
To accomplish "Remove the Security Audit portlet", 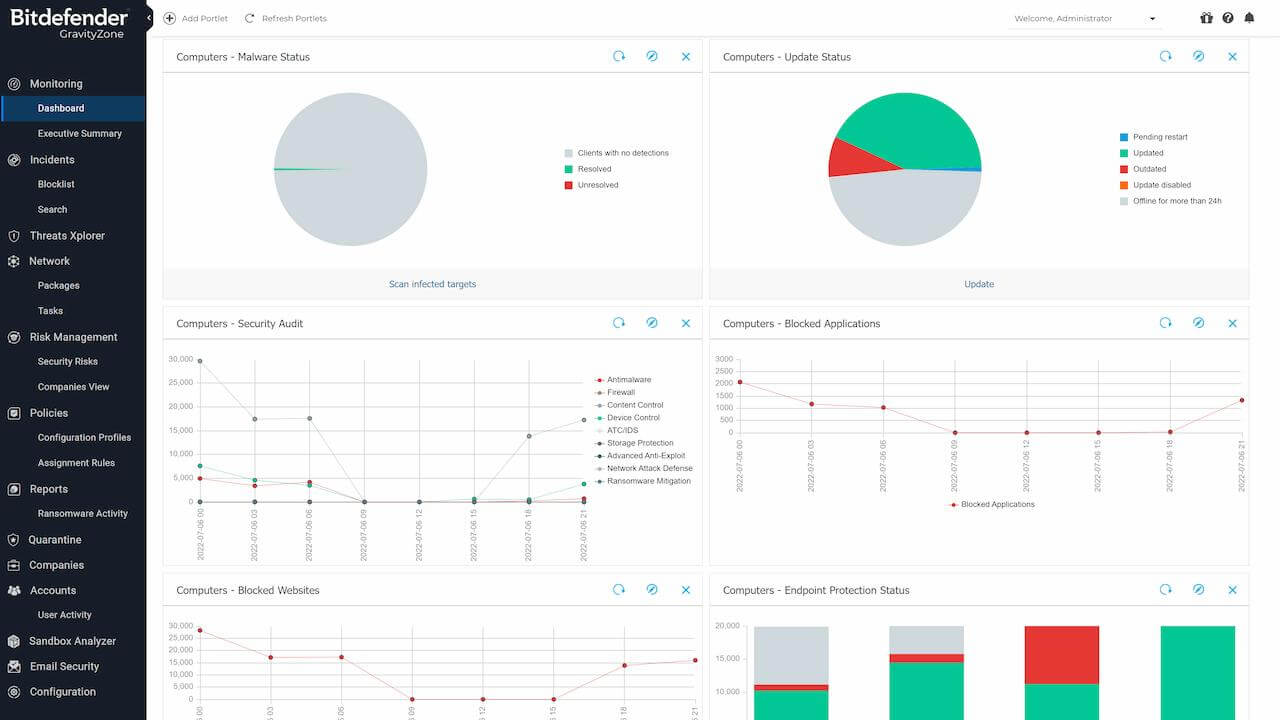I will (686, 323).
